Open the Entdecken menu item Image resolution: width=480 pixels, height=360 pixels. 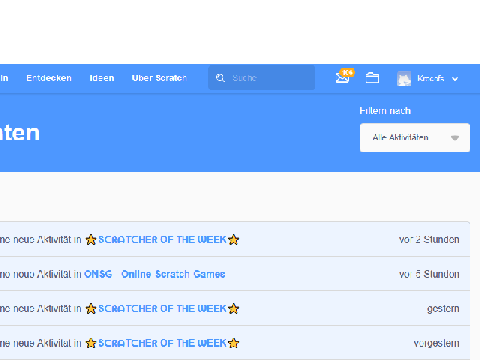(x=49, y=78)
